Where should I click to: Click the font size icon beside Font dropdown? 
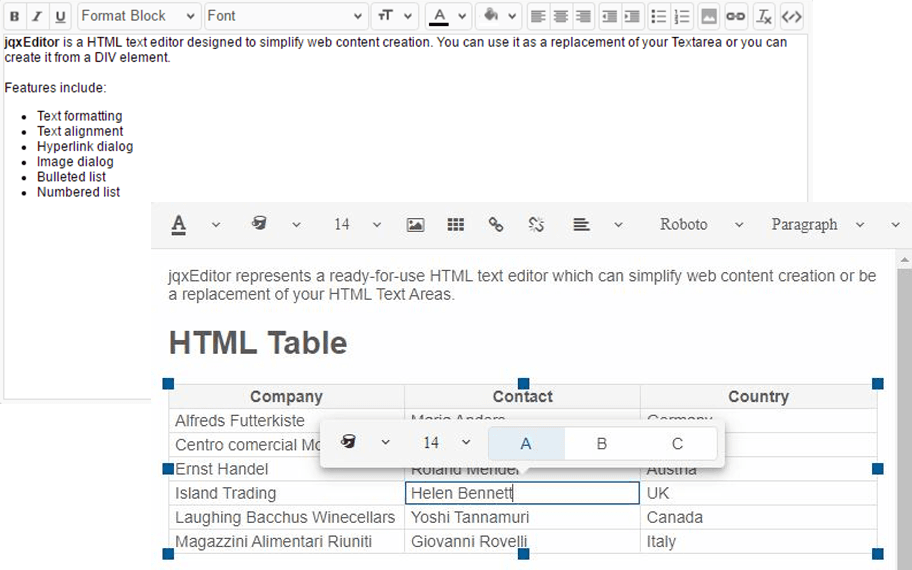coord(385,16)
